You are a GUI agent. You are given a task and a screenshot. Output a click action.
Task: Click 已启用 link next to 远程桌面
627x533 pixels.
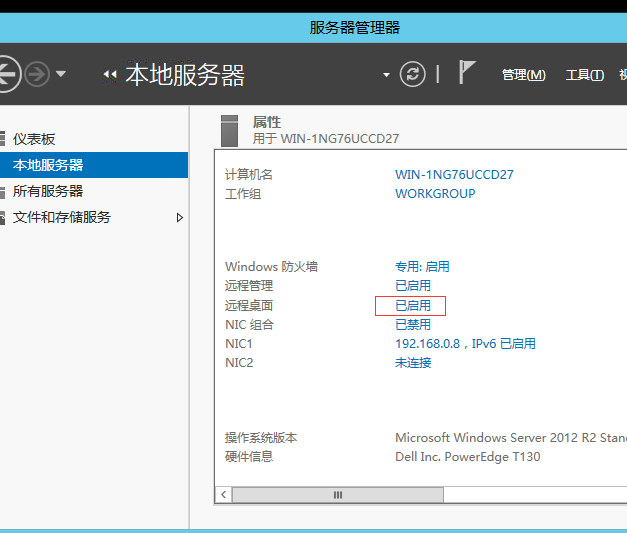tap(413, 305)
